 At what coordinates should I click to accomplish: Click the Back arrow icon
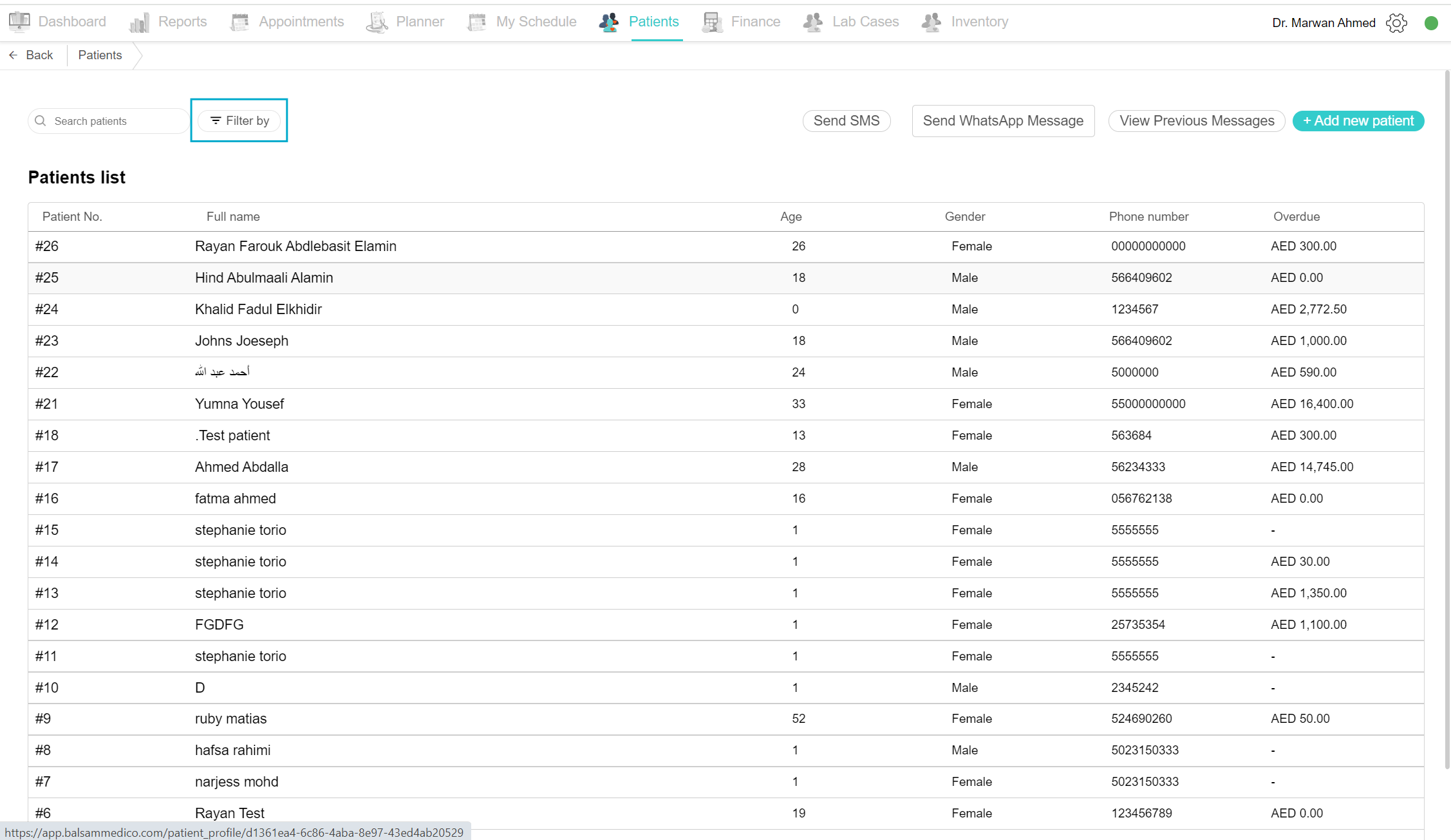coord(13,55)
